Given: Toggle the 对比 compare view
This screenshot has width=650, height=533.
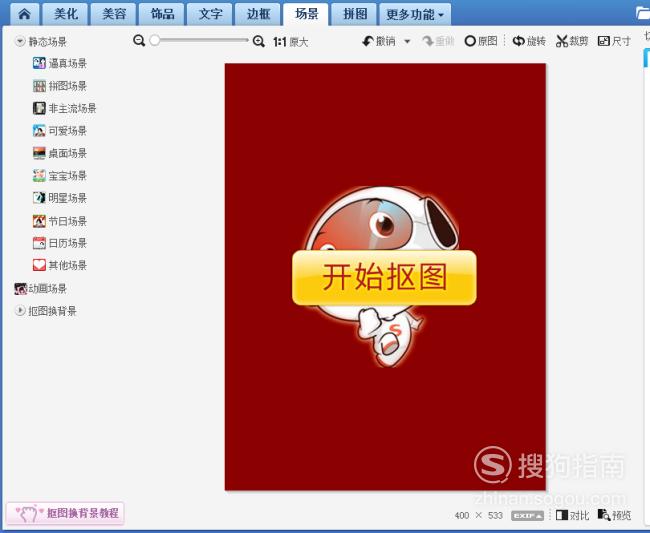Looking at the screenshot, I should point(572,515).
